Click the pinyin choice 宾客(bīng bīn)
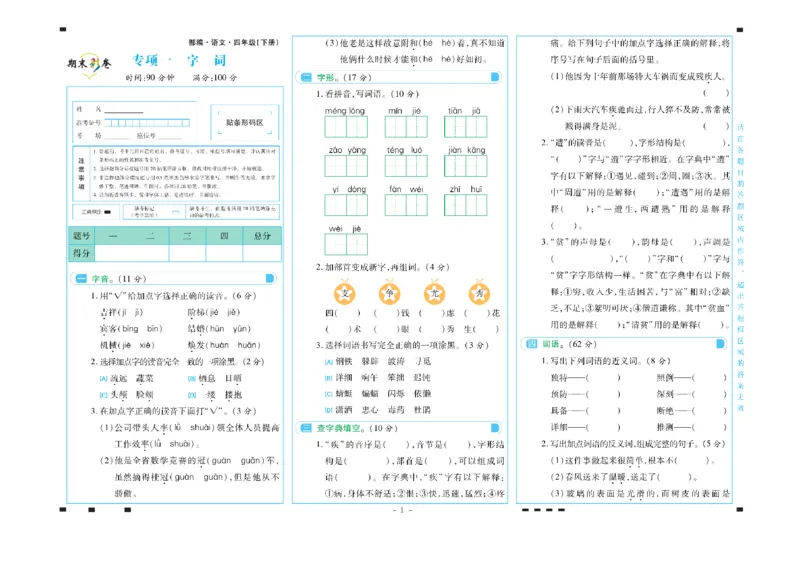This screenshot has height=566, width=800. point(131,329)
